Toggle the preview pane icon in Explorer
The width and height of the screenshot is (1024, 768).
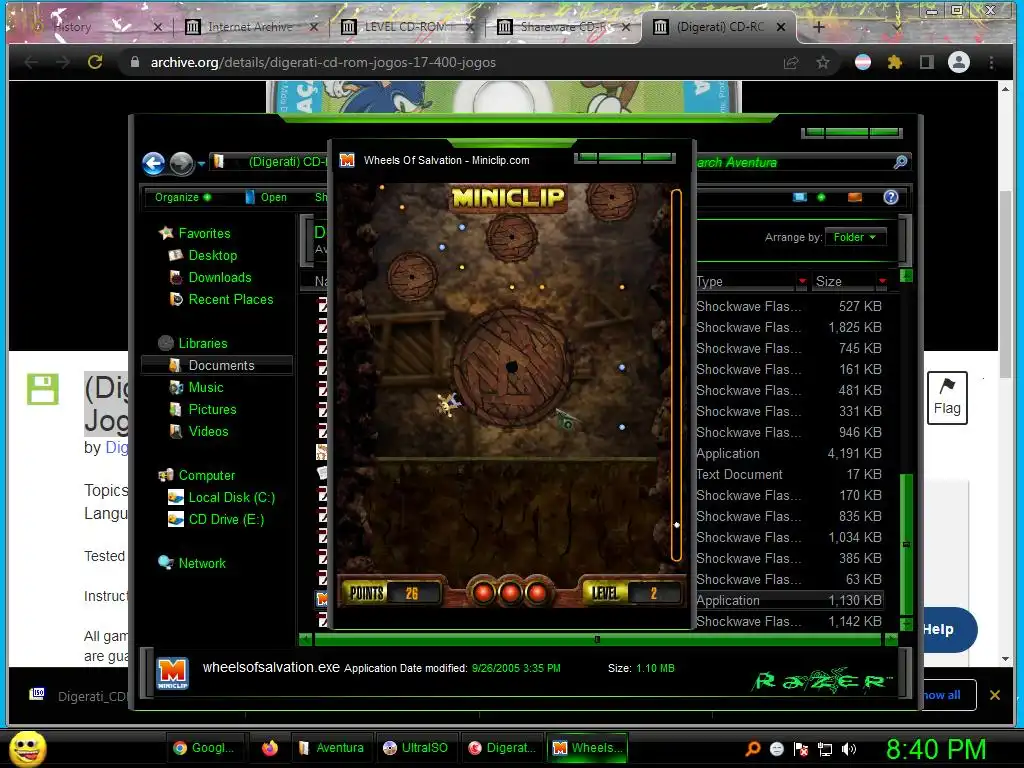point(855,197)
